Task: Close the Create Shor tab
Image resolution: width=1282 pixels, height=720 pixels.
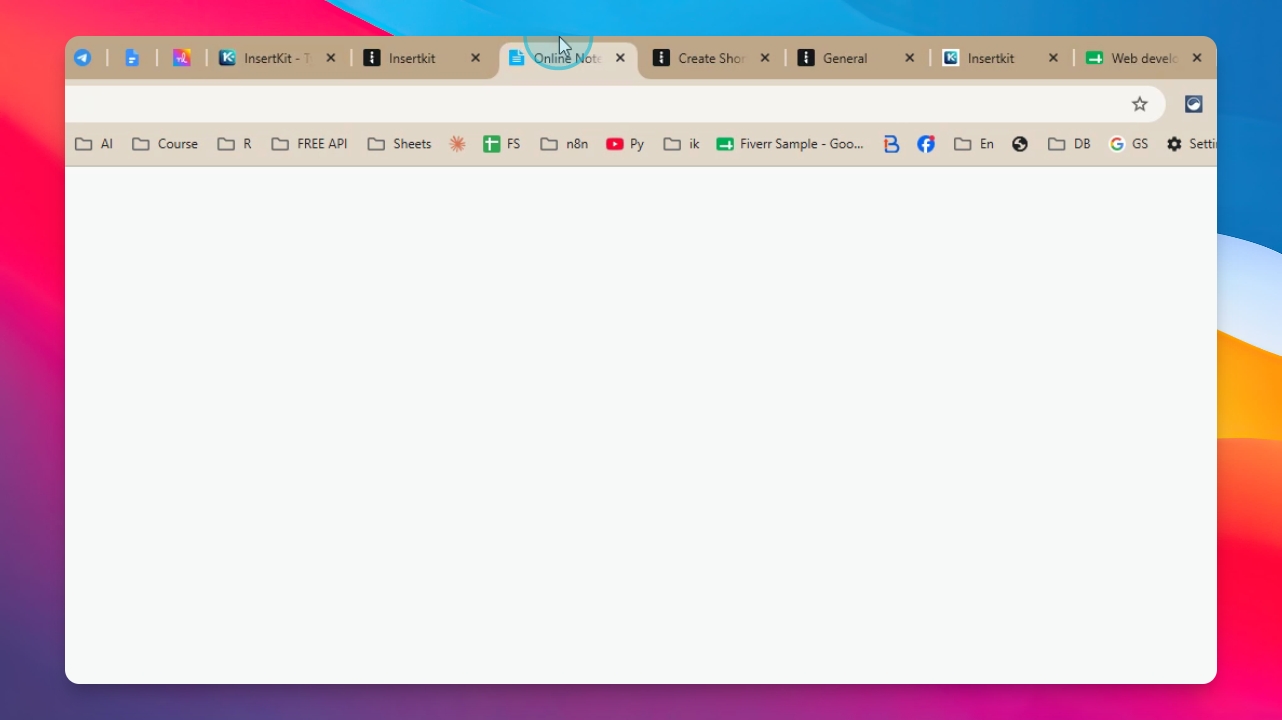Action: pos(765,58)
